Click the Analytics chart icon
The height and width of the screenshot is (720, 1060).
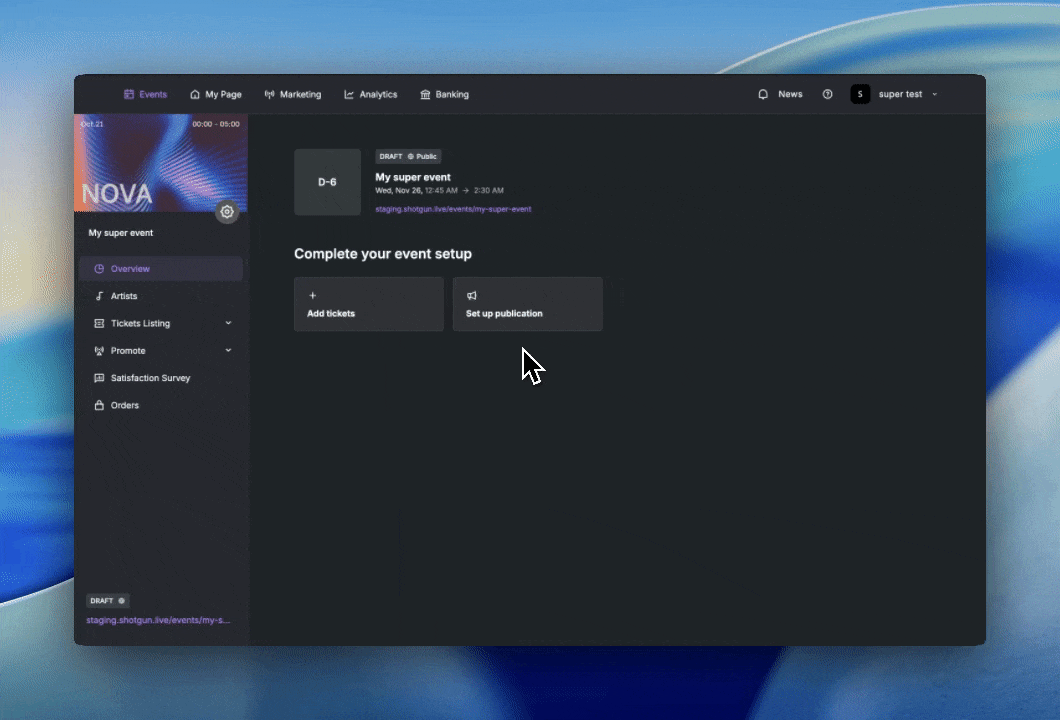click(349, 95)
